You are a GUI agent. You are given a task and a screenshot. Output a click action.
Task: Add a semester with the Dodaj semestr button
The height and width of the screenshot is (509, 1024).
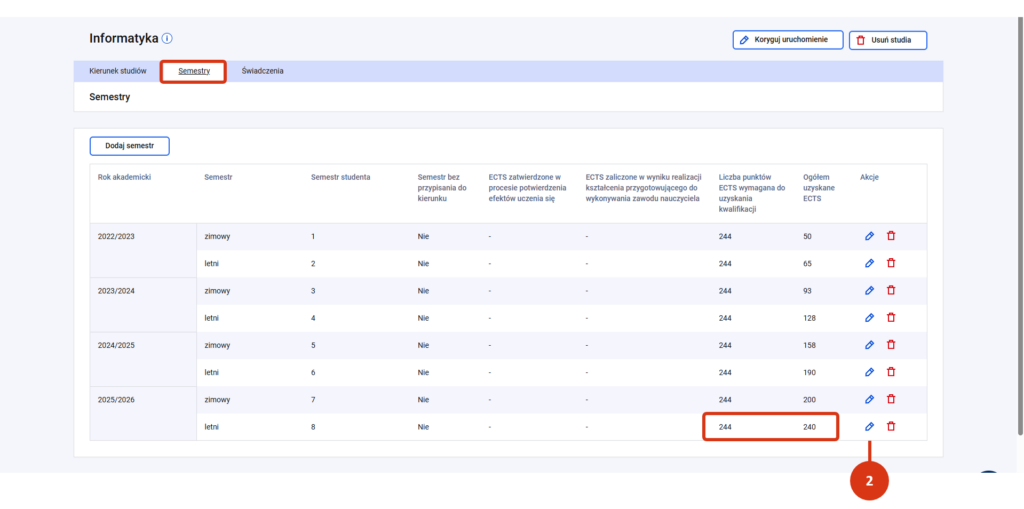[129, 146]
